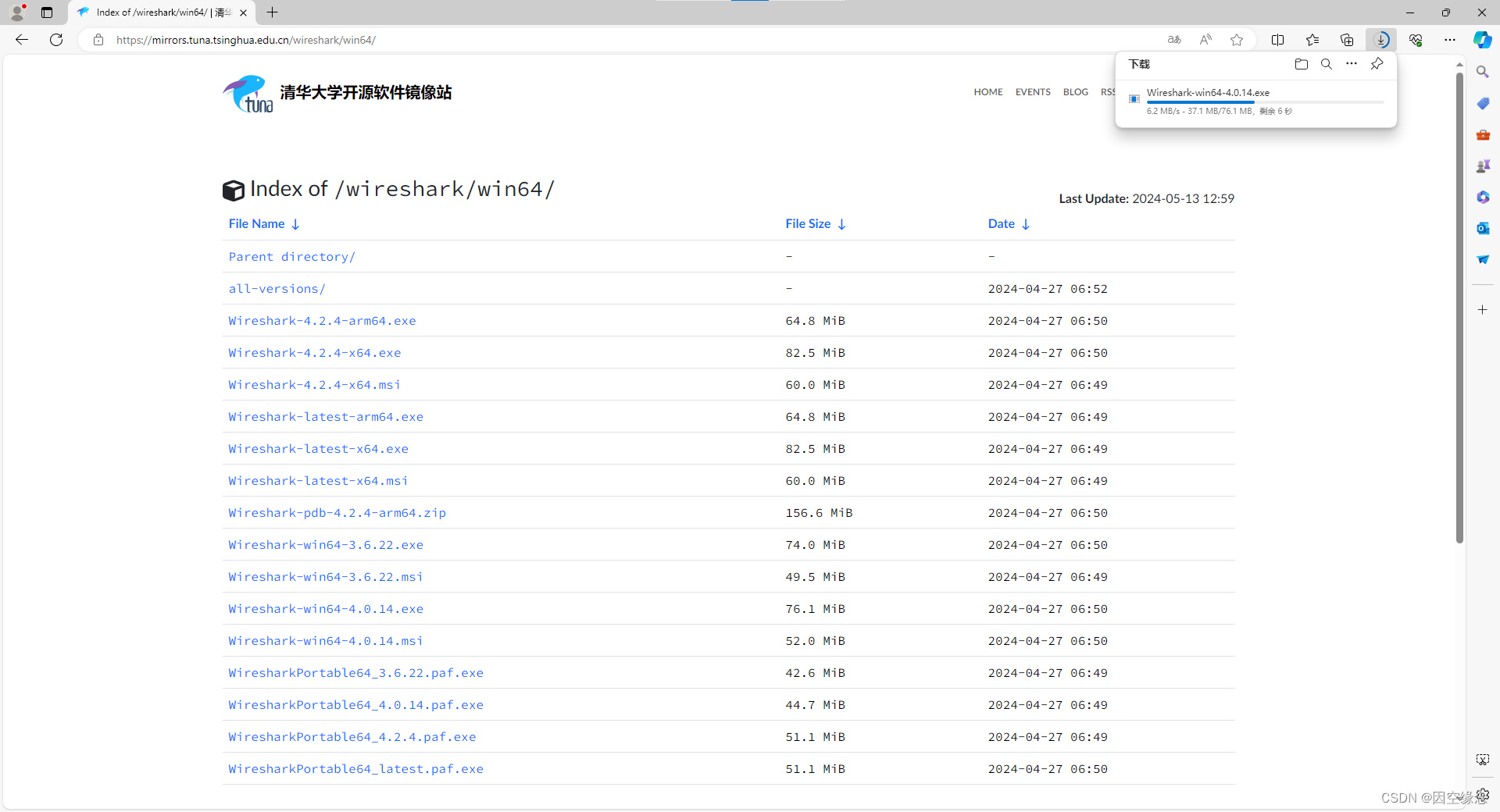This screenshot has height=812, width=1500.
Task: Download Wireshark-win64-4.0.14.msi
Action: point(326,641)
